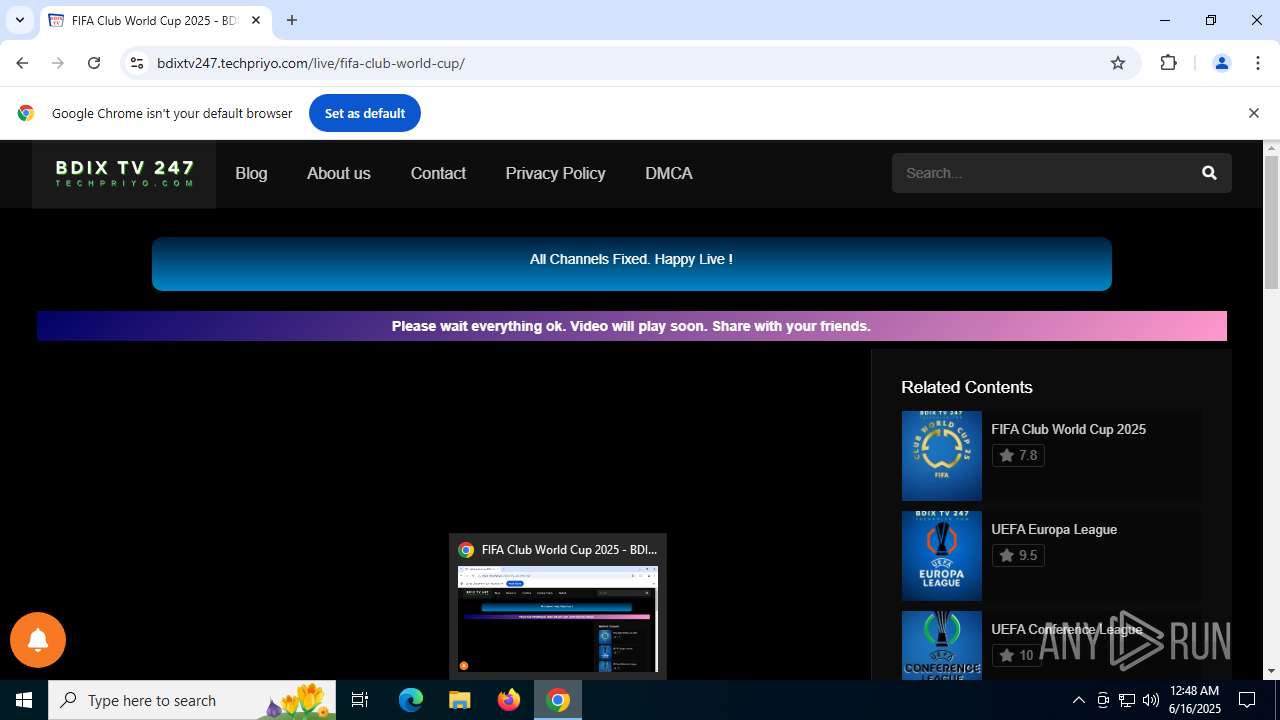The width and height of the screenshot is (1280, 720).
Task: Launch Firefox from taskbar
Action: [509, 700]
